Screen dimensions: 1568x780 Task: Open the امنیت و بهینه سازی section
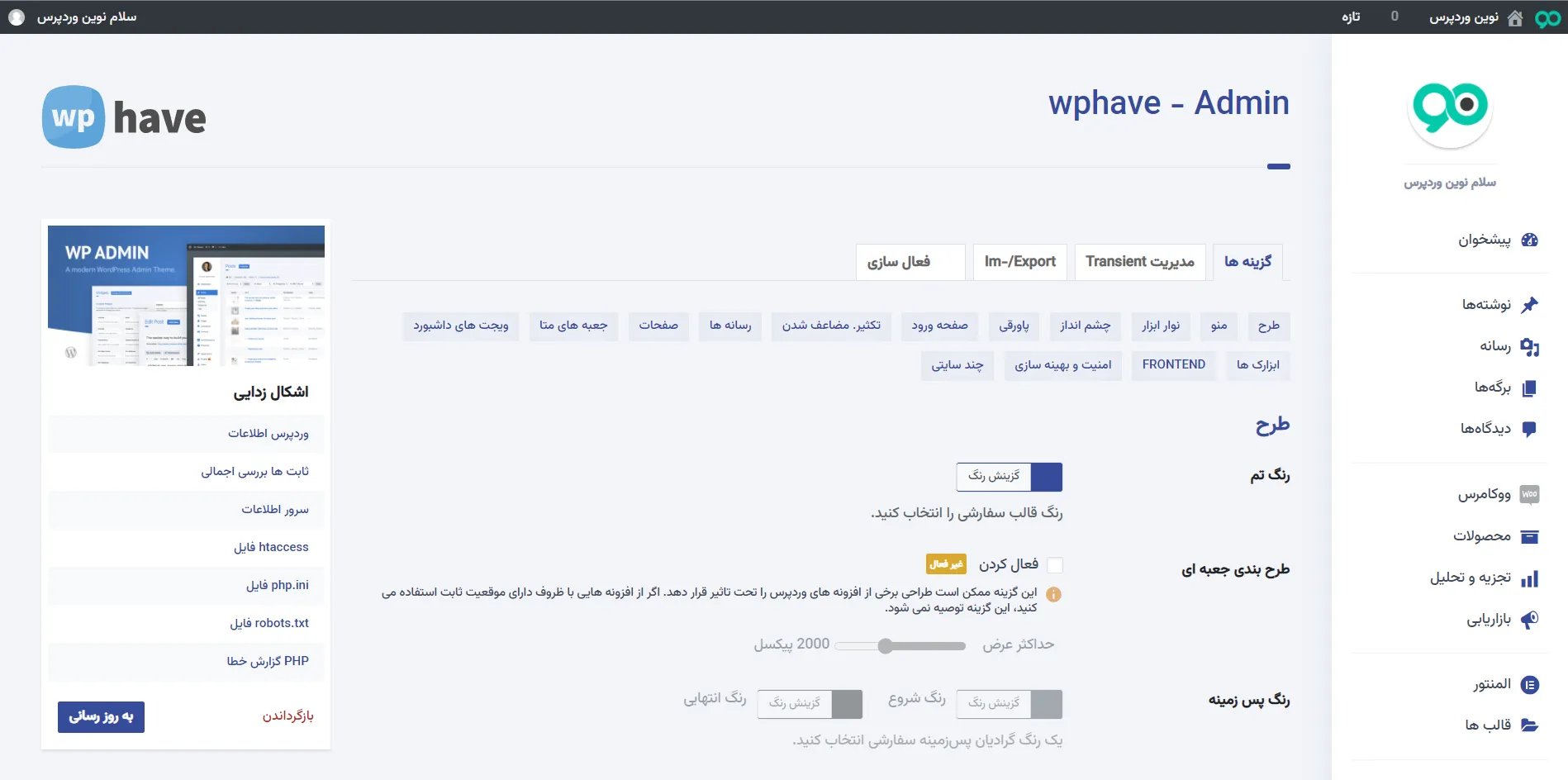[1063, 365]
